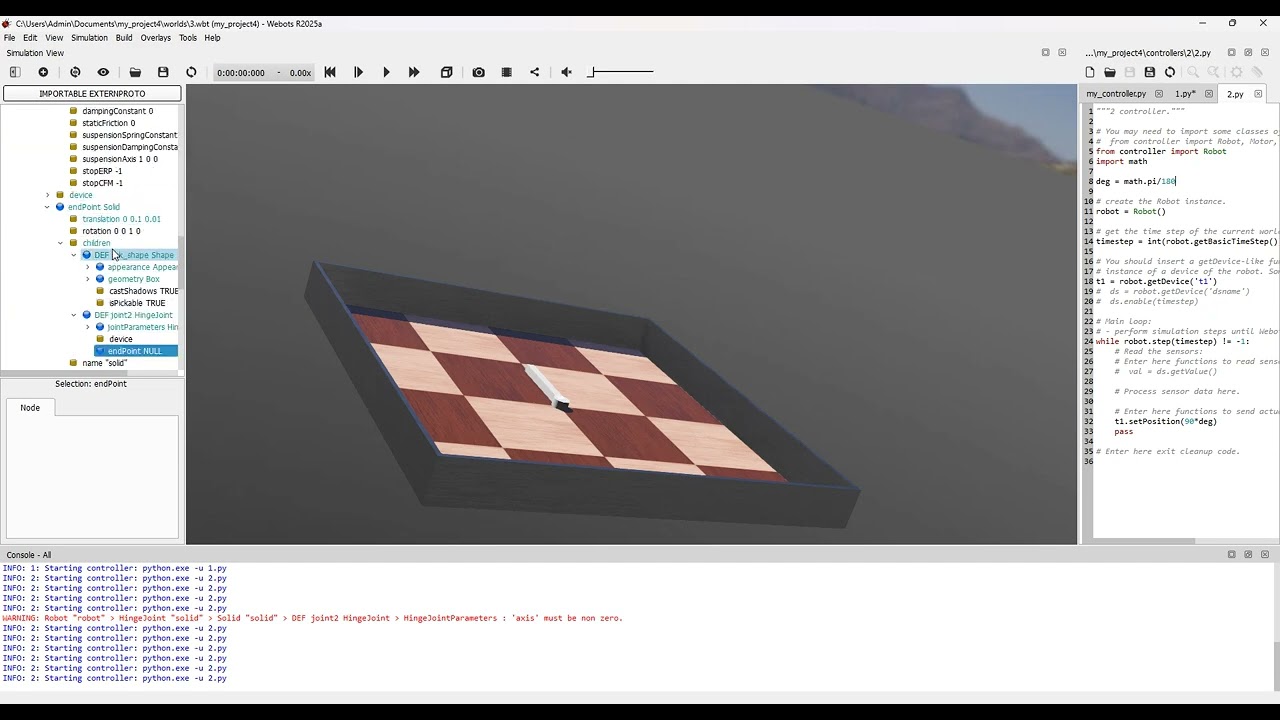Reset the simulation to start
The width and height of the screenshot is (1280, 720).
330,72
